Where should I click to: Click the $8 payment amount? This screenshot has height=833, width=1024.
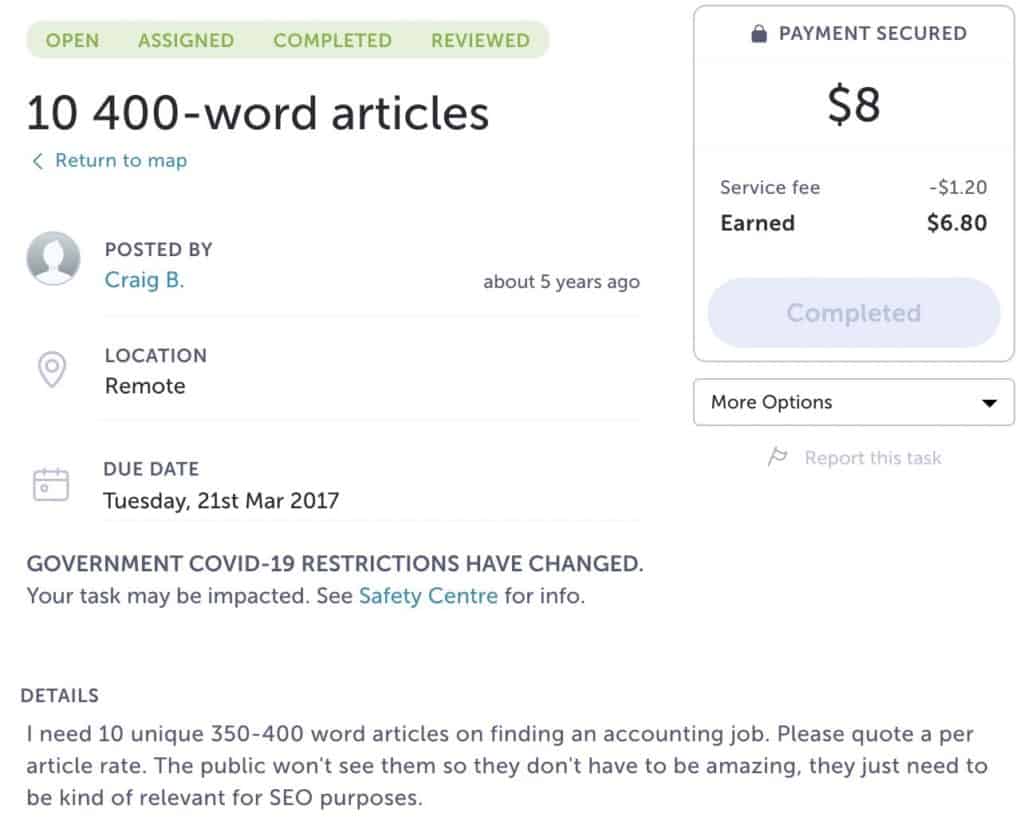pos(853,106)
